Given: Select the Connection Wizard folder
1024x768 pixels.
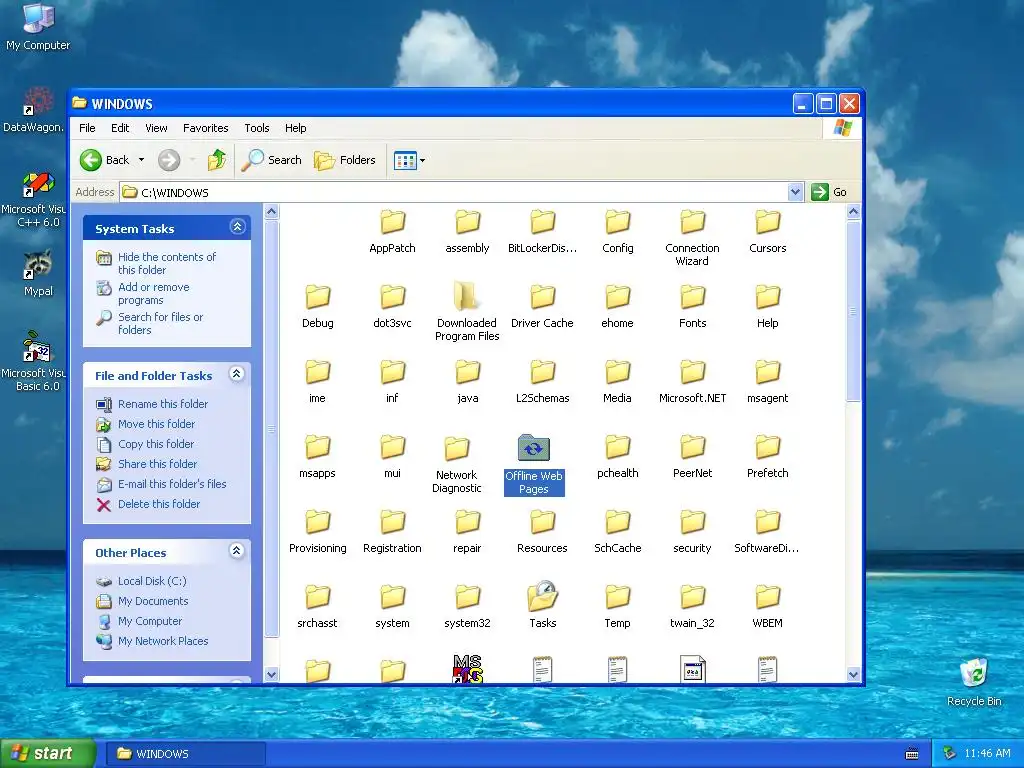Looking at the screenshot, I should 692,237.
